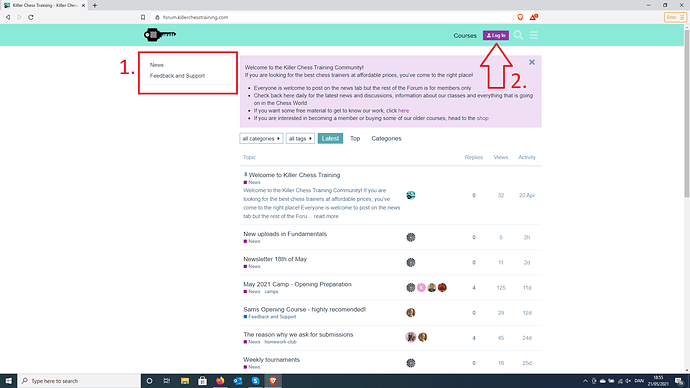Click the 'camps' tag on May 2021 Camp
The width and height of the screenshot is (690, 388).
pos(272,292)
